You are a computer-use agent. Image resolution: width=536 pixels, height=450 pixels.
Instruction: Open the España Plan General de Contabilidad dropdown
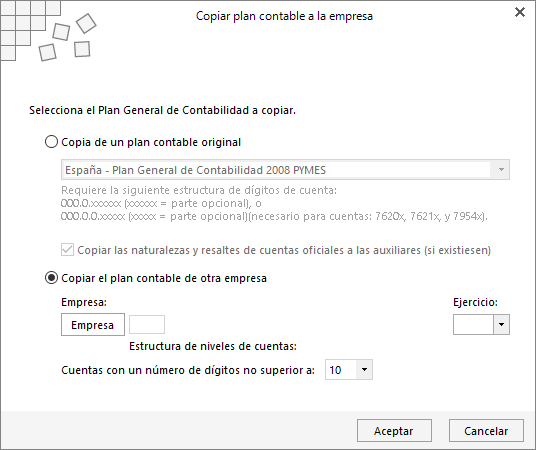(x=285, y=170)
